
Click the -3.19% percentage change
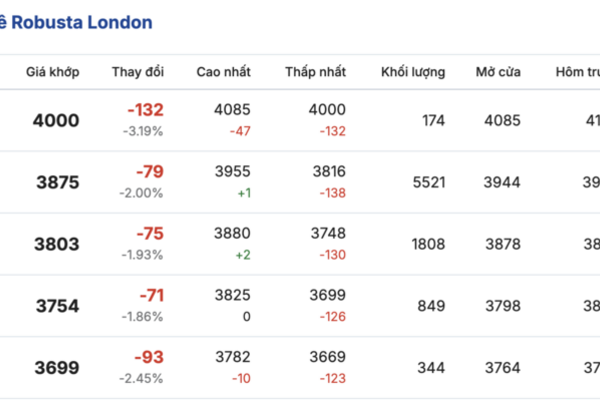[x=143, y=131]
